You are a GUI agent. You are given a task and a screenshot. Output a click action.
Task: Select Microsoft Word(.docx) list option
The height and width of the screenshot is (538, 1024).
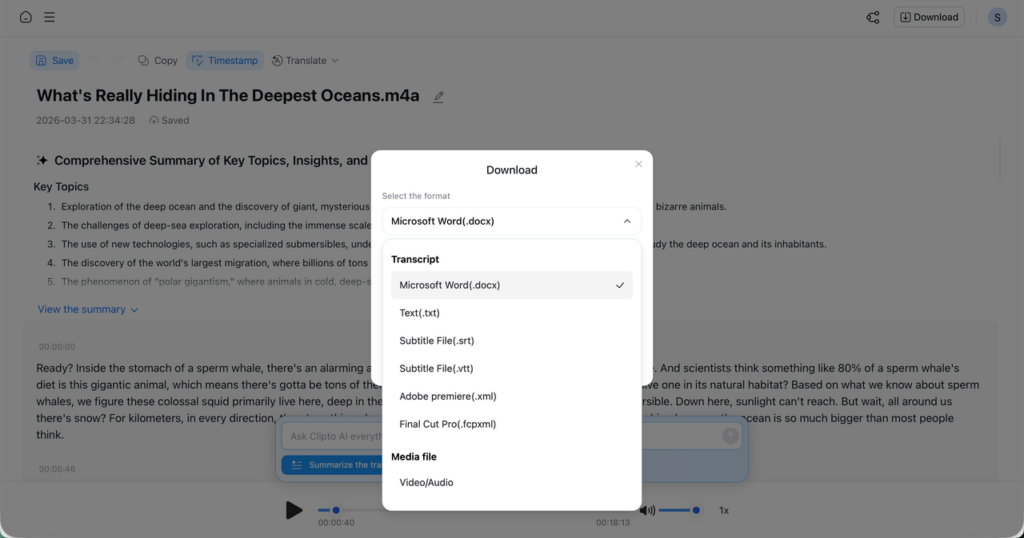click(511, 285)
